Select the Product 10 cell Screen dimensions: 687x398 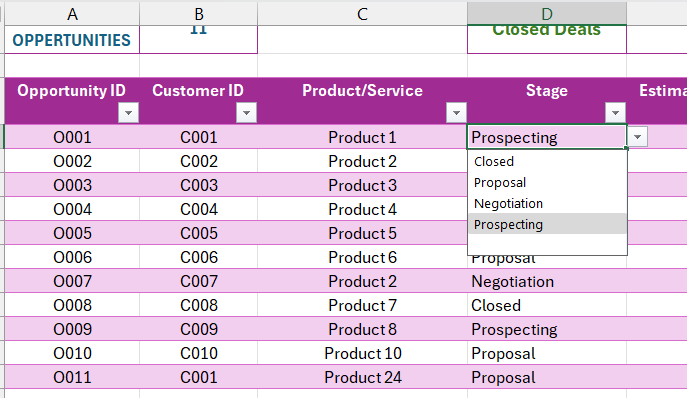(x=362, y=353)
